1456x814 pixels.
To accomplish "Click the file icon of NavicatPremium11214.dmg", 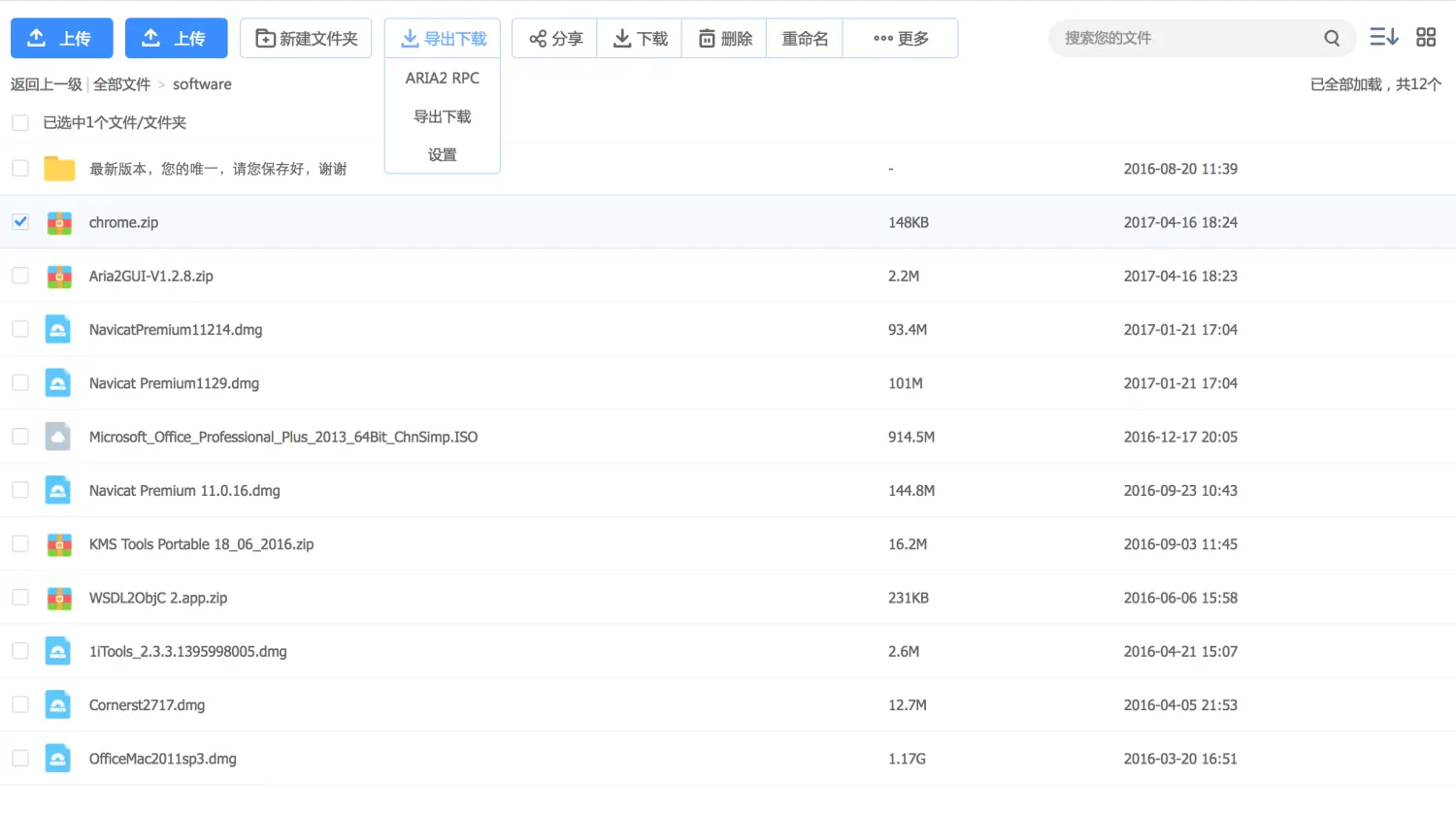I will [x=58, y=330].
